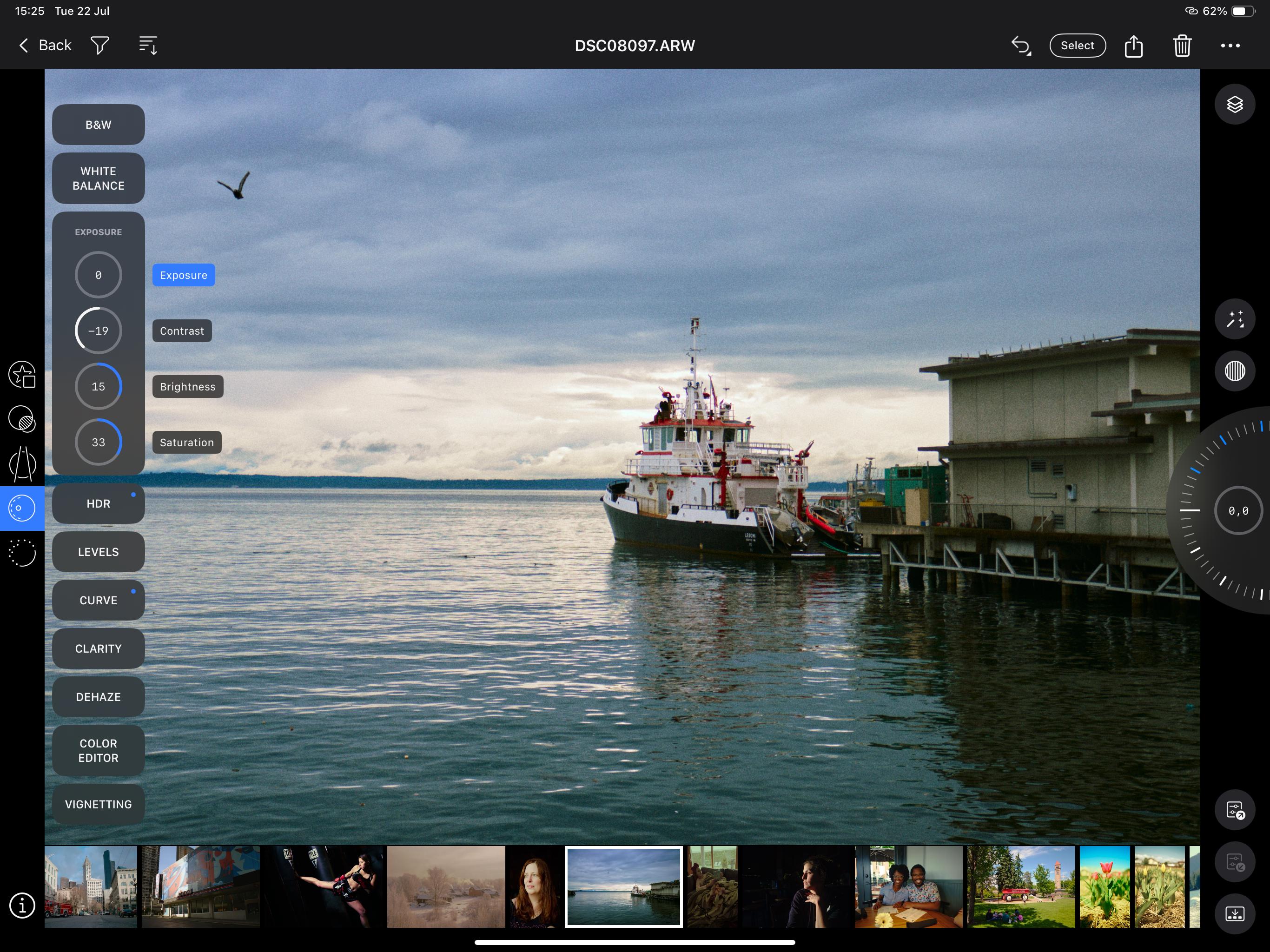
Task: Expand the Curve panel
Action: pyautogui.click(x=98, y=600)
